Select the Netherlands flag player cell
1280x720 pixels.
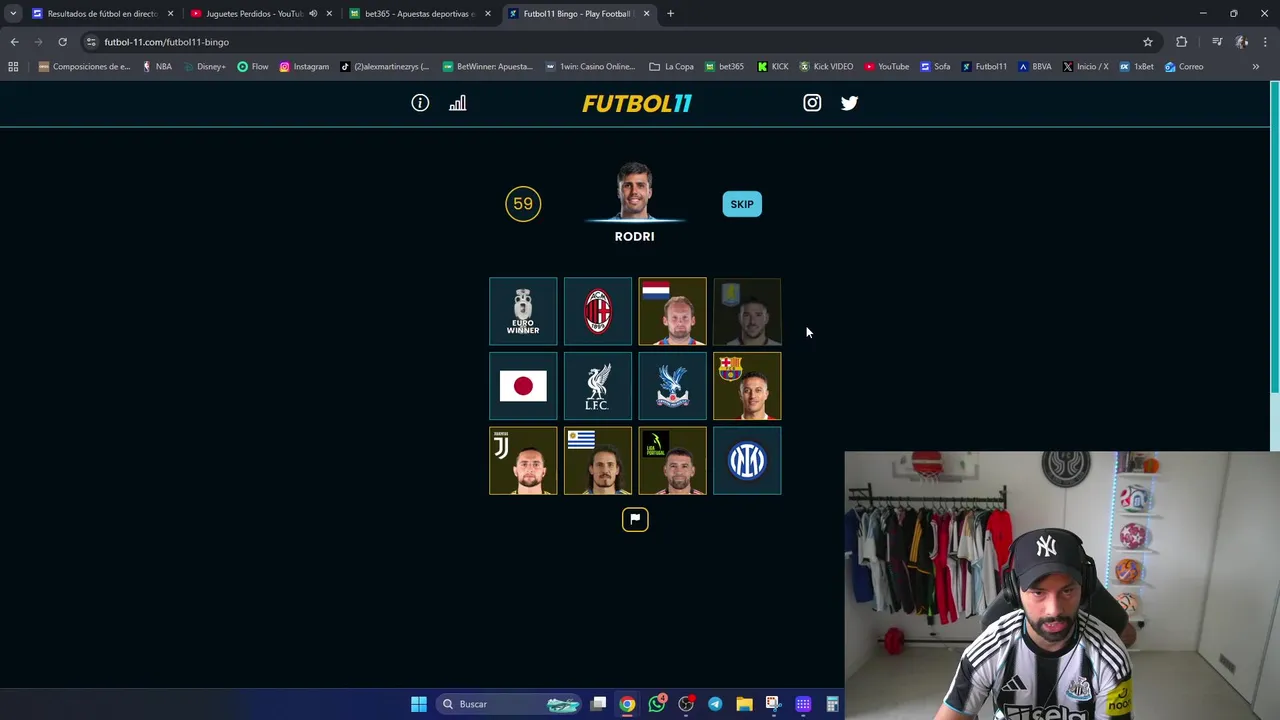point(672,311)
